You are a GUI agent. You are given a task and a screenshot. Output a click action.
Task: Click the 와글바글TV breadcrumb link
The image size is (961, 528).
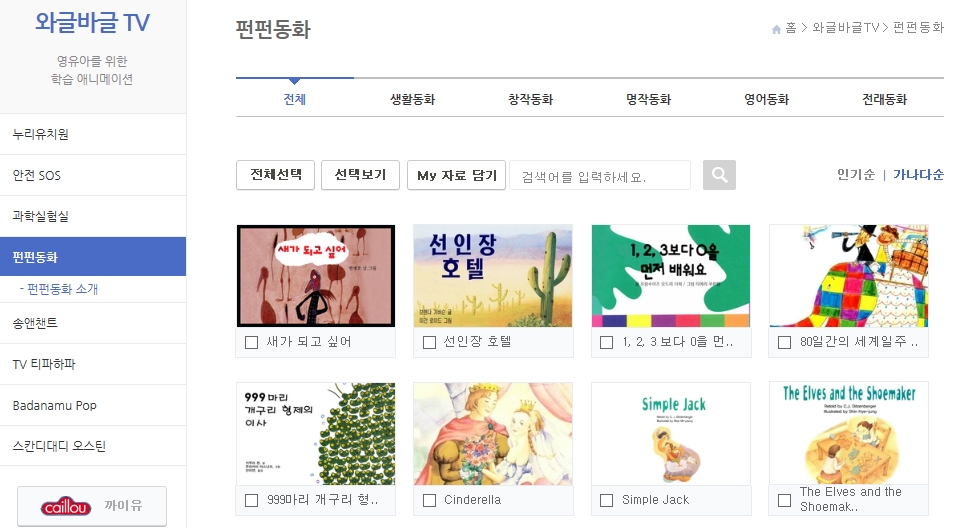846,28
